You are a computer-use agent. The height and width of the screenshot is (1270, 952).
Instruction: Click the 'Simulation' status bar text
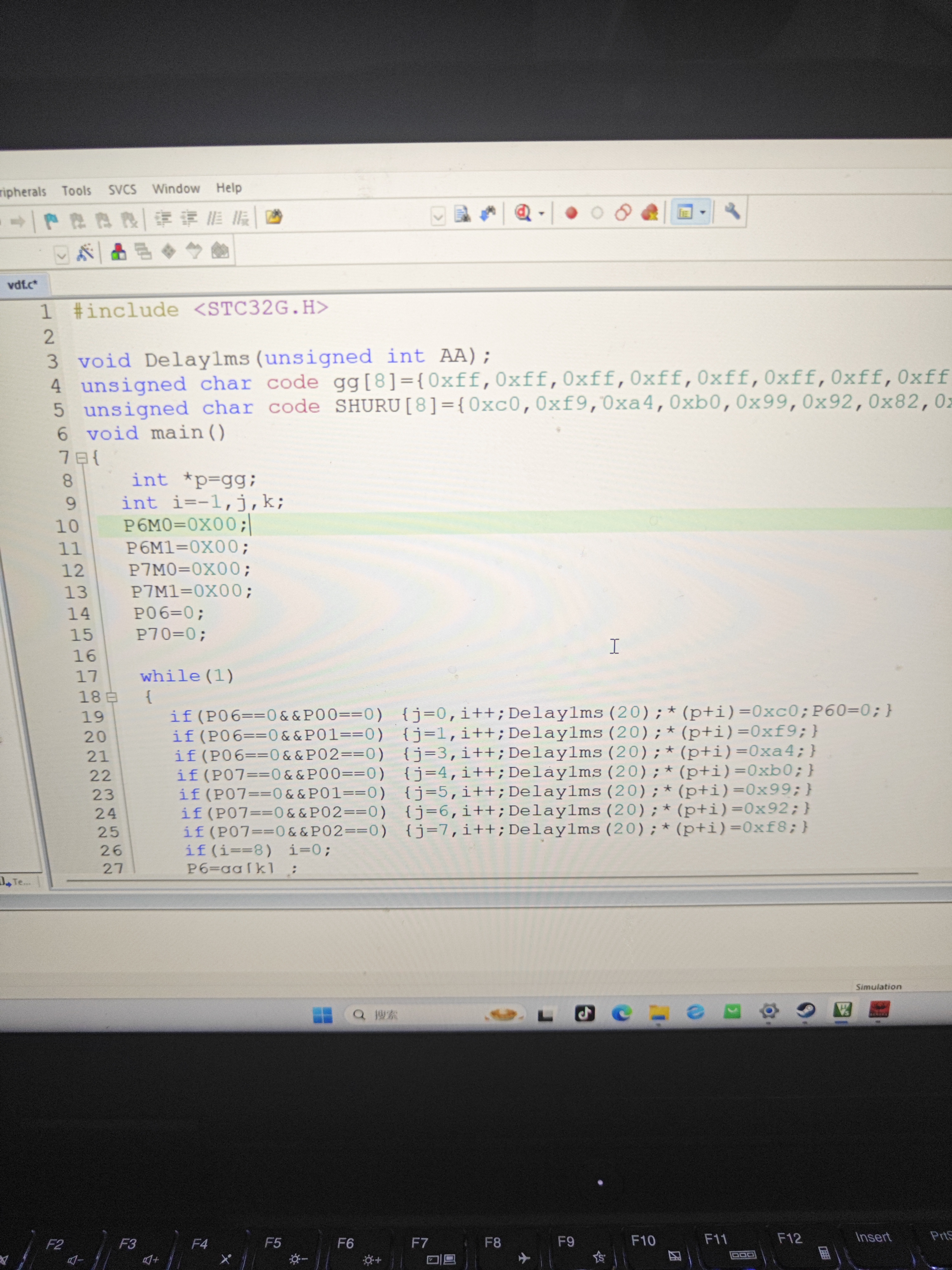(x=878, y=986)
